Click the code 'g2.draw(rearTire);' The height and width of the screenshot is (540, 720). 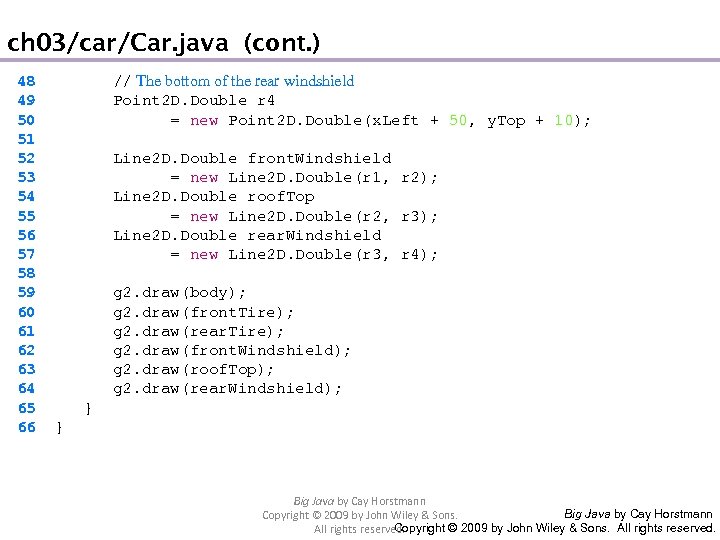tap(199, 332)
